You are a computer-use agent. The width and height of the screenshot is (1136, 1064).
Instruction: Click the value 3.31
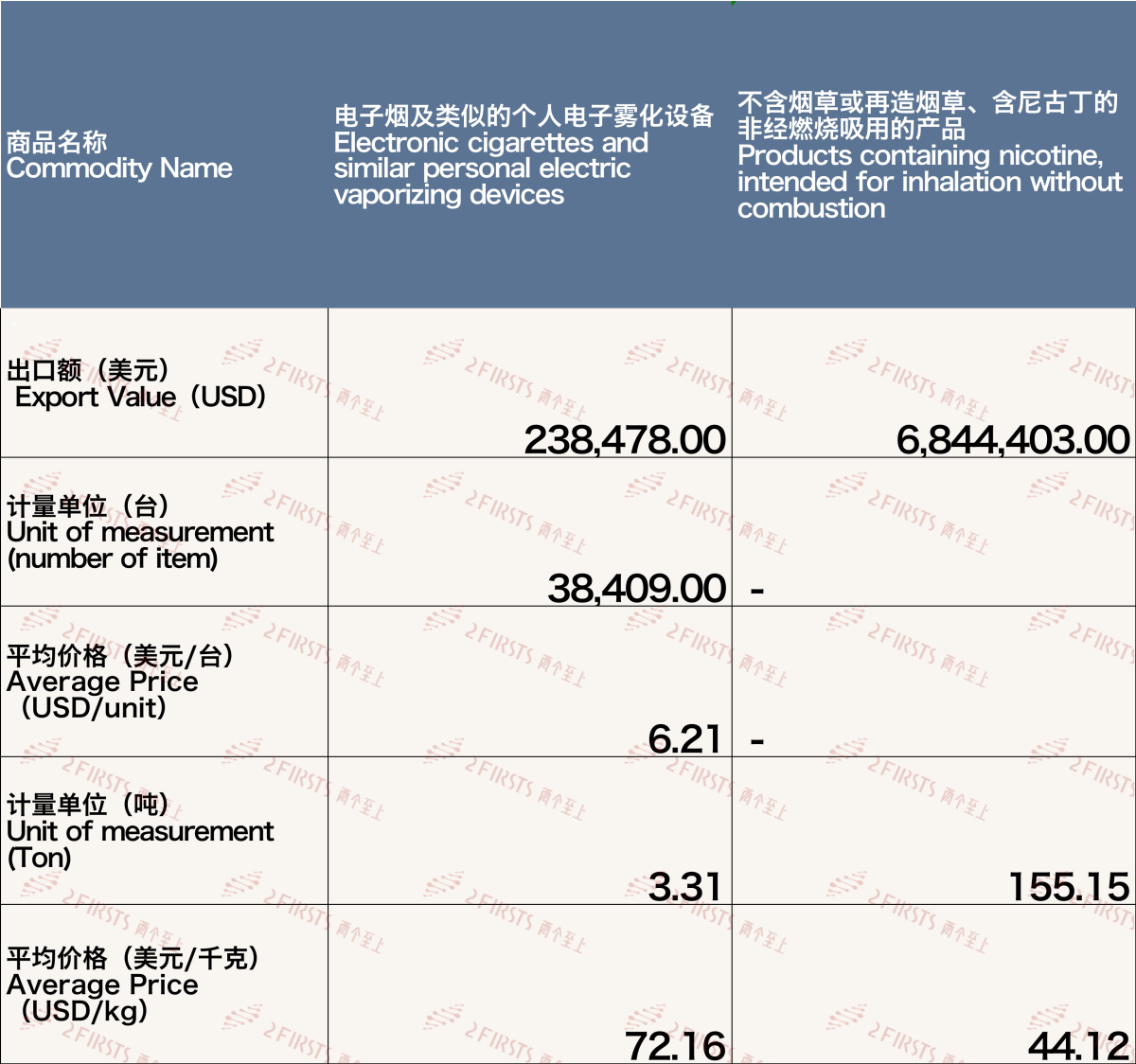coord(685,887)
